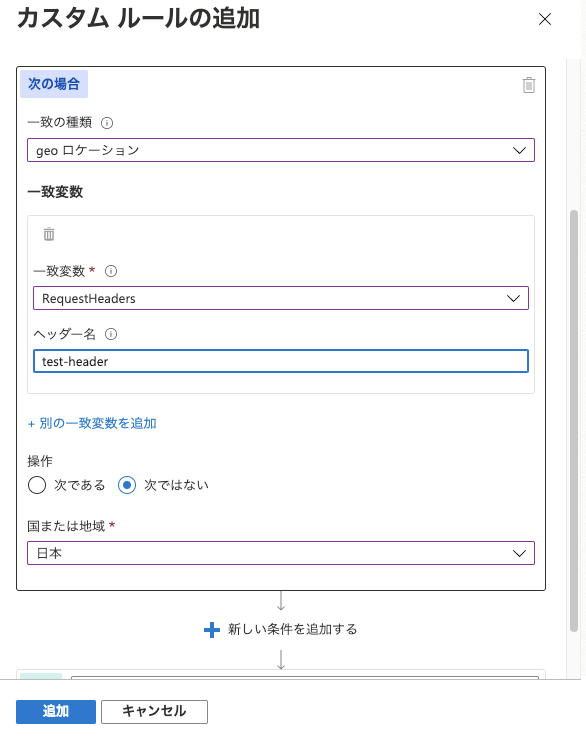This screenshot has width=586, height=739.
Task: Show info tooltip next to 一致変数 label
Action: point(111,271)
